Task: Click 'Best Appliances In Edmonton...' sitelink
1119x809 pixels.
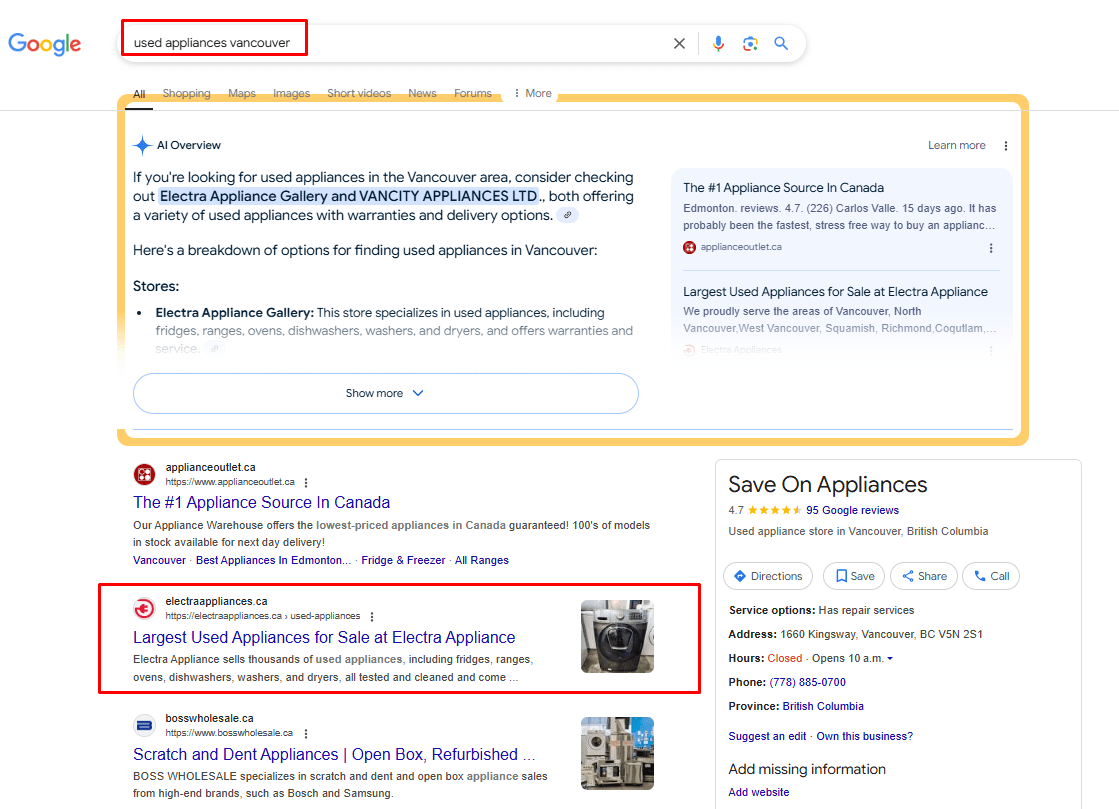Action: point(273,561)
